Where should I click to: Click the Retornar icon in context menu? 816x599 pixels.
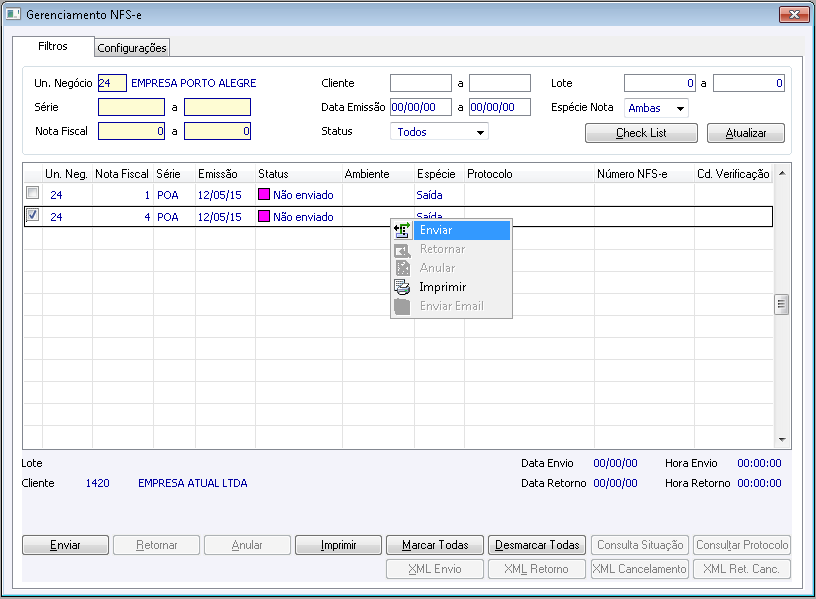[402, 250]
